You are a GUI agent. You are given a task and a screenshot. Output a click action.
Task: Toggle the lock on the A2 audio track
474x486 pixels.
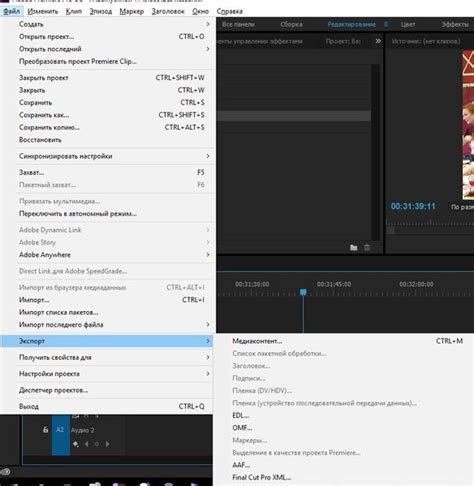pos(46,430)
